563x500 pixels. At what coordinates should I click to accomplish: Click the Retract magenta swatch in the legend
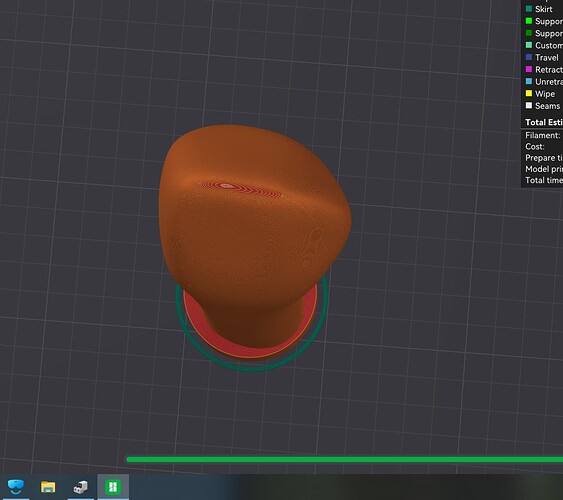point(529,69)
